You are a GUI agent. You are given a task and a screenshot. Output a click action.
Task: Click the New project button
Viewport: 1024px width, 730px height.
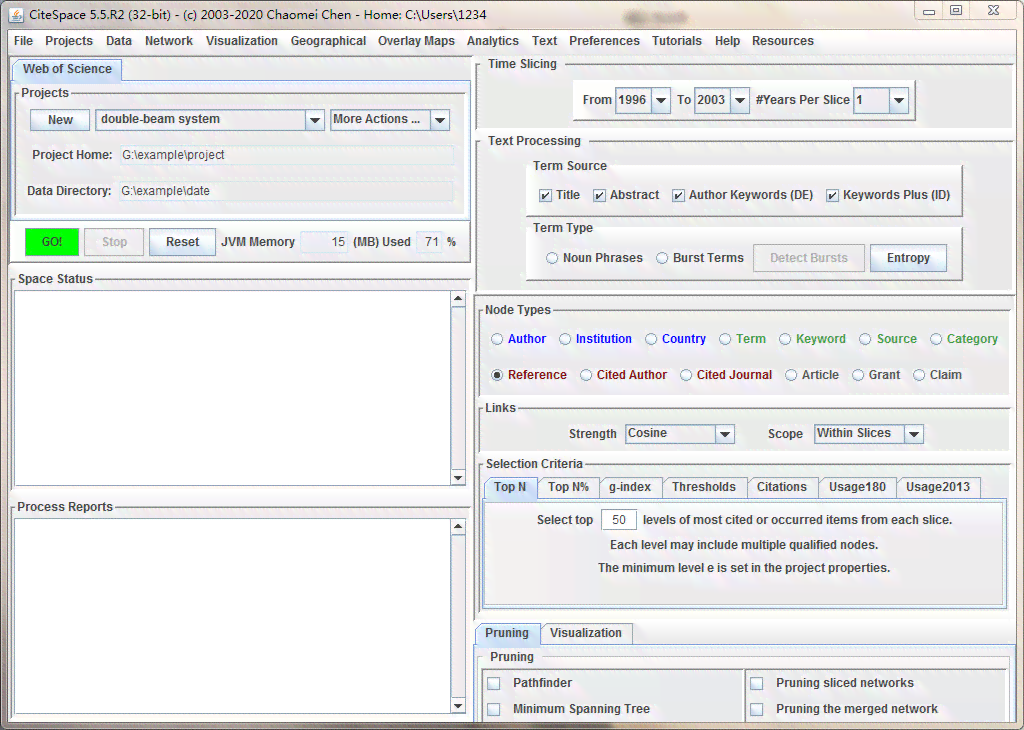[x=60, y=120]
